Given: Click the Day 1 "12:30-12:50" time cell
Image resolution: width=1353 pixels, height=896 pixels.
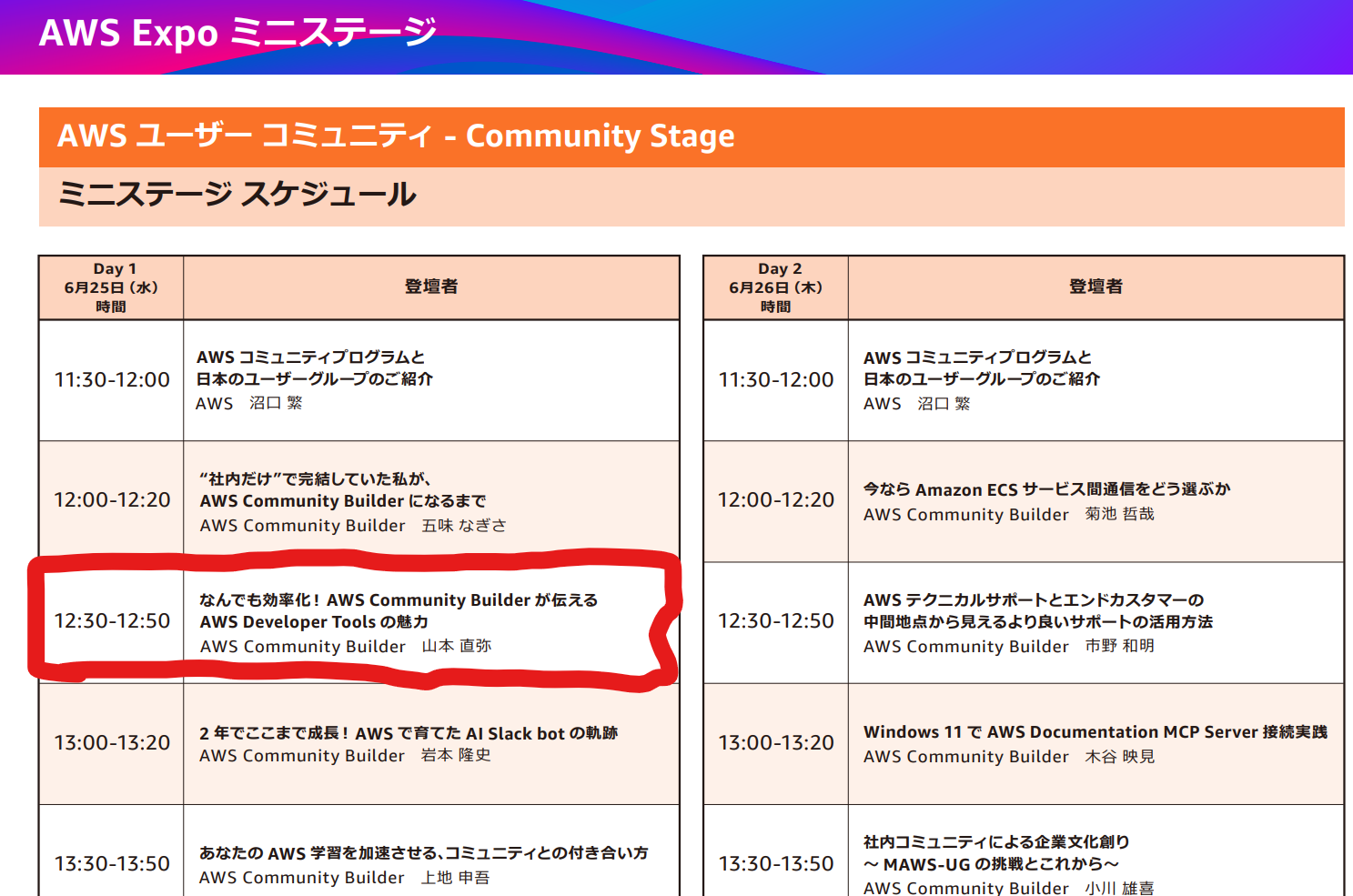Looking at the screenshot, I should pos(112,621).
